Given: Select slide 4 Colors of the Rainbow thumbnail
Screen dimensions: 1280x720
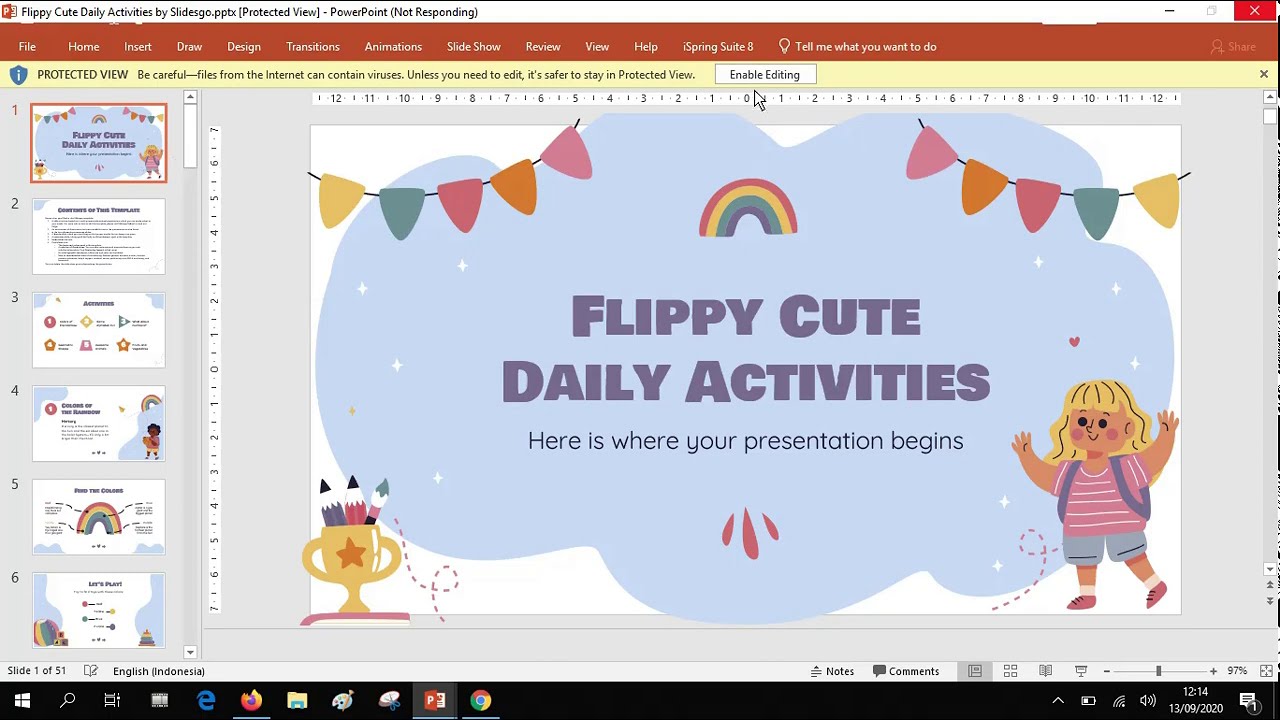Looking at the screenshot, I should coord(99,424).
